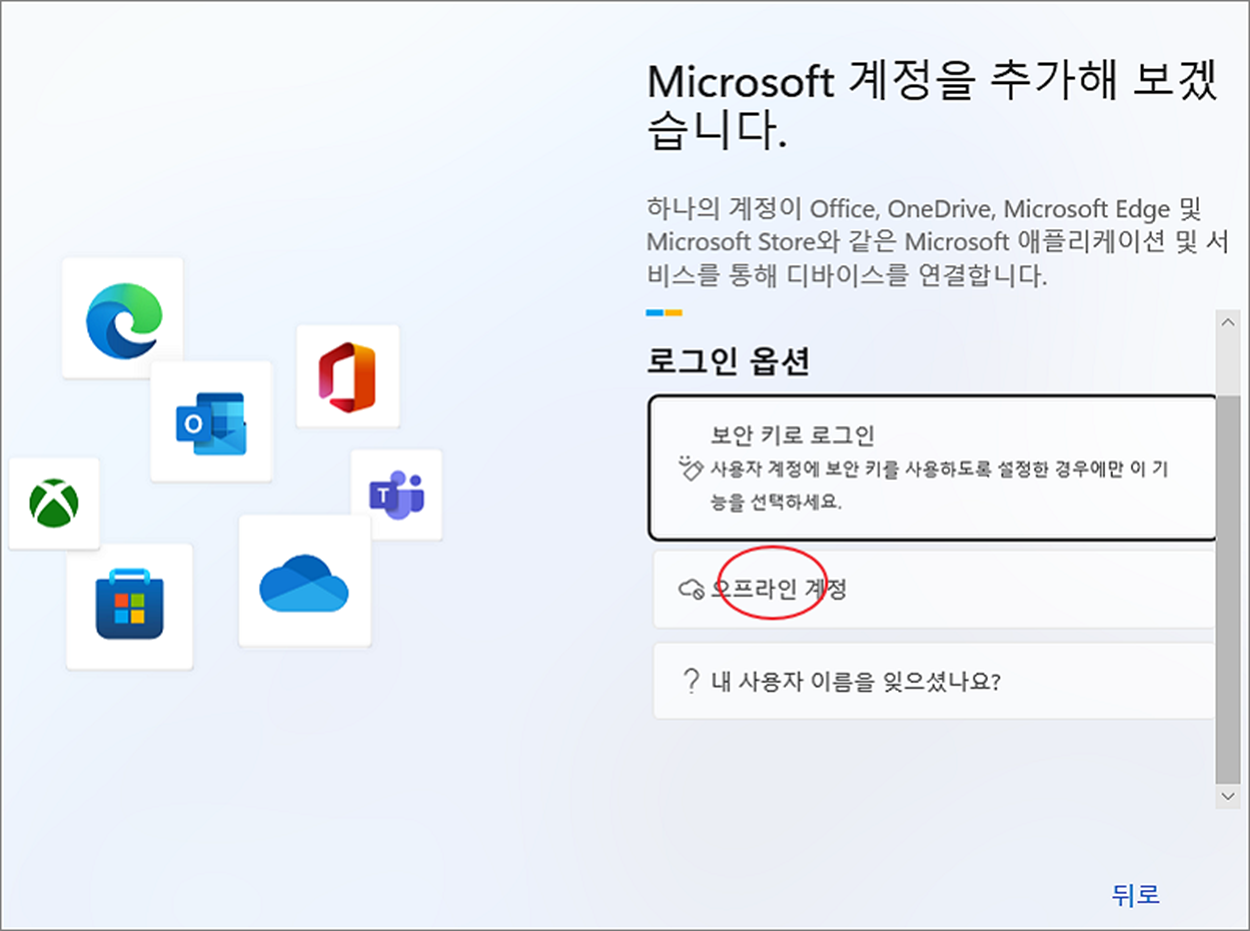Click the Microsoft 계정을 추가해 보겠습니다 title
This screenshot has height=931, width=1250.
click(x=932, y=107)
